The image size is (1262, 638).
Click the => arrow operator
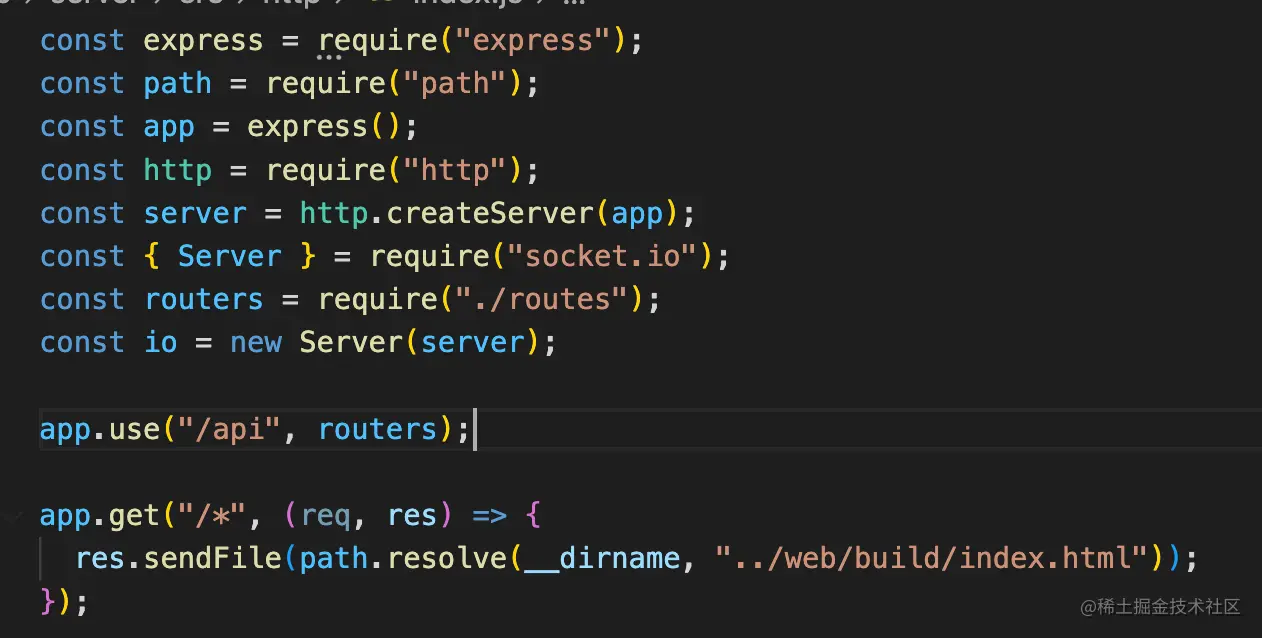tap(490, 516)
